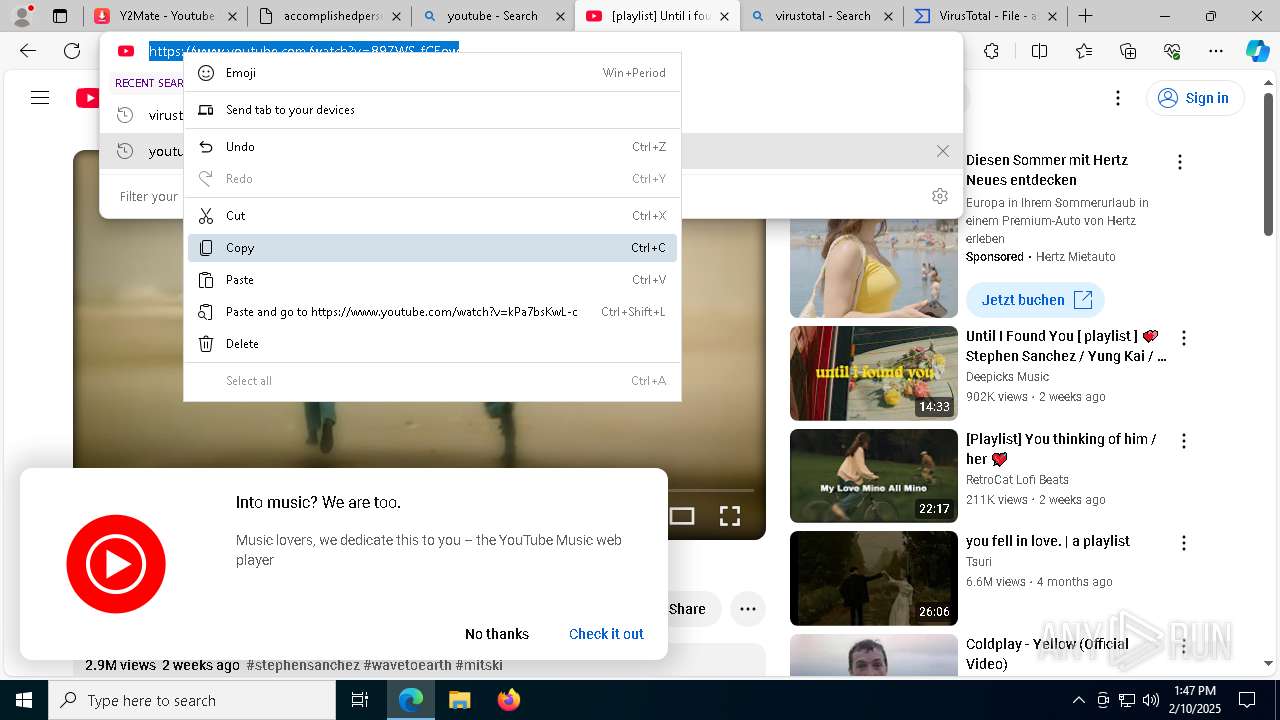Select Undo in the context menu
1280x720 pixels.
tap(432, 147)
